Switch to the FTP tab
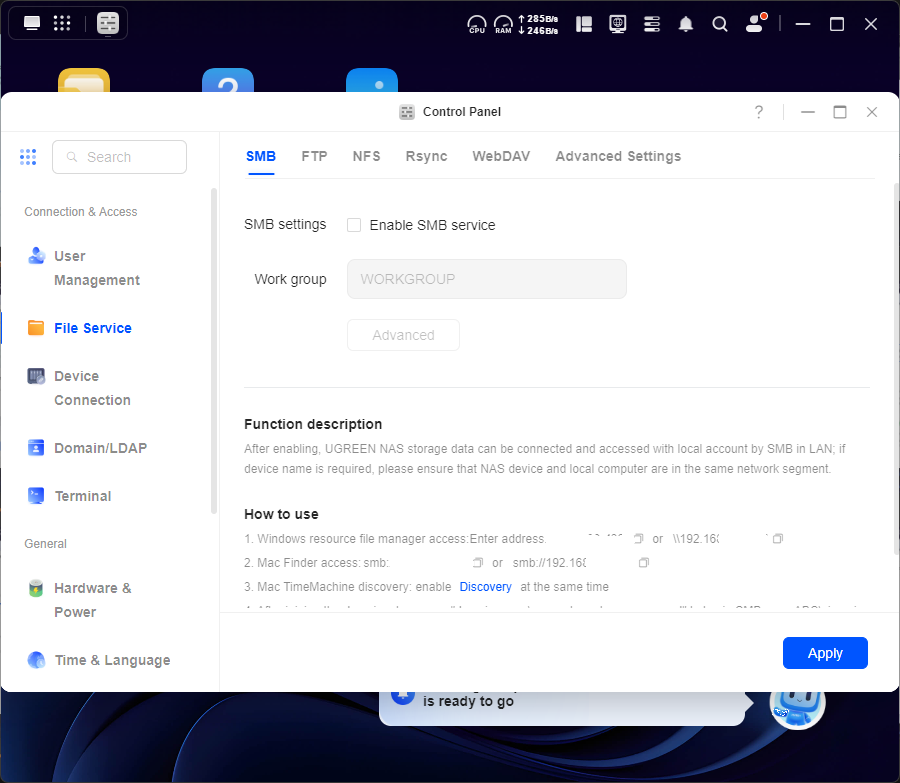 (314, 156)
